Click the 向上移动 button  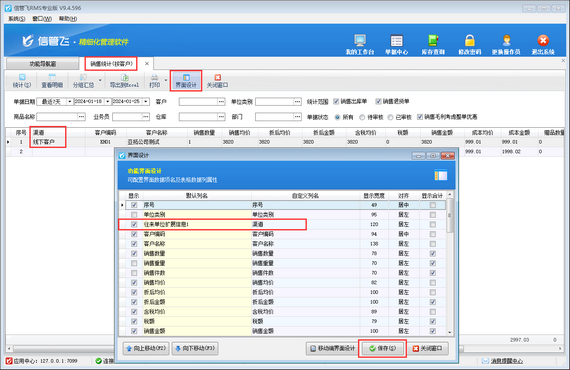tap(146, 348)
